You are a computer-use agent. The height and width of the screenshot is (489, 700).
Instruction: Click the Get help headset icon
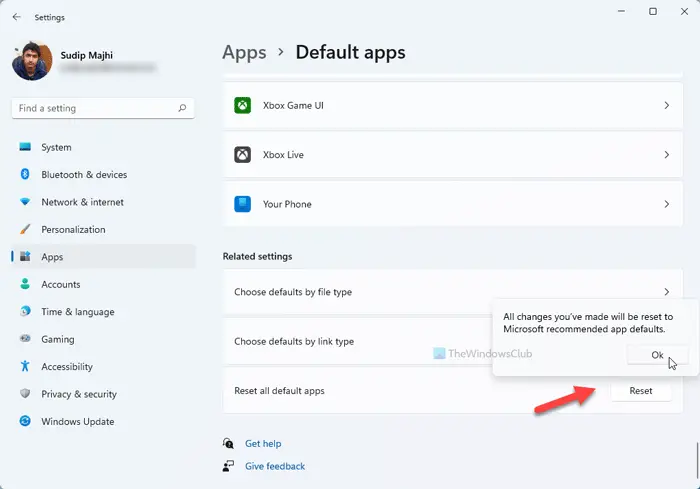tap(228, 443)
